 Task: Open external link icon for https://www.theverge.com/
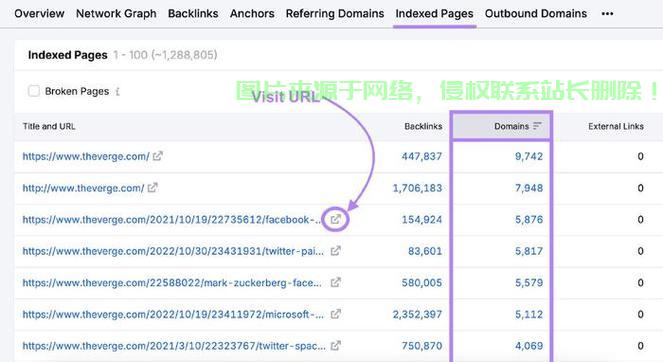click(157, 156)
